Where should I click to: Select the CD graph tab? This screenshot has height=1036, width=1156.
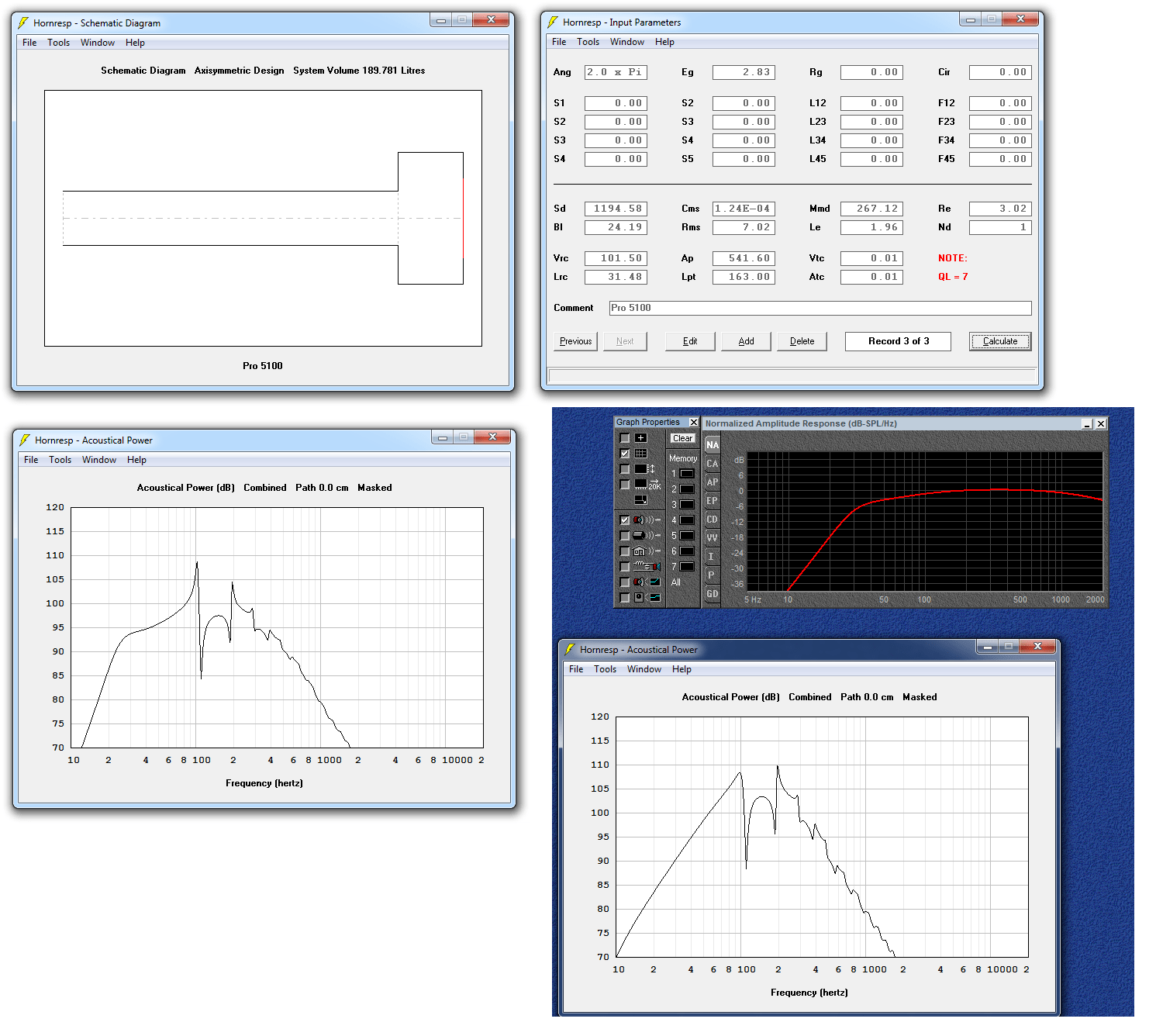point(713,519)
